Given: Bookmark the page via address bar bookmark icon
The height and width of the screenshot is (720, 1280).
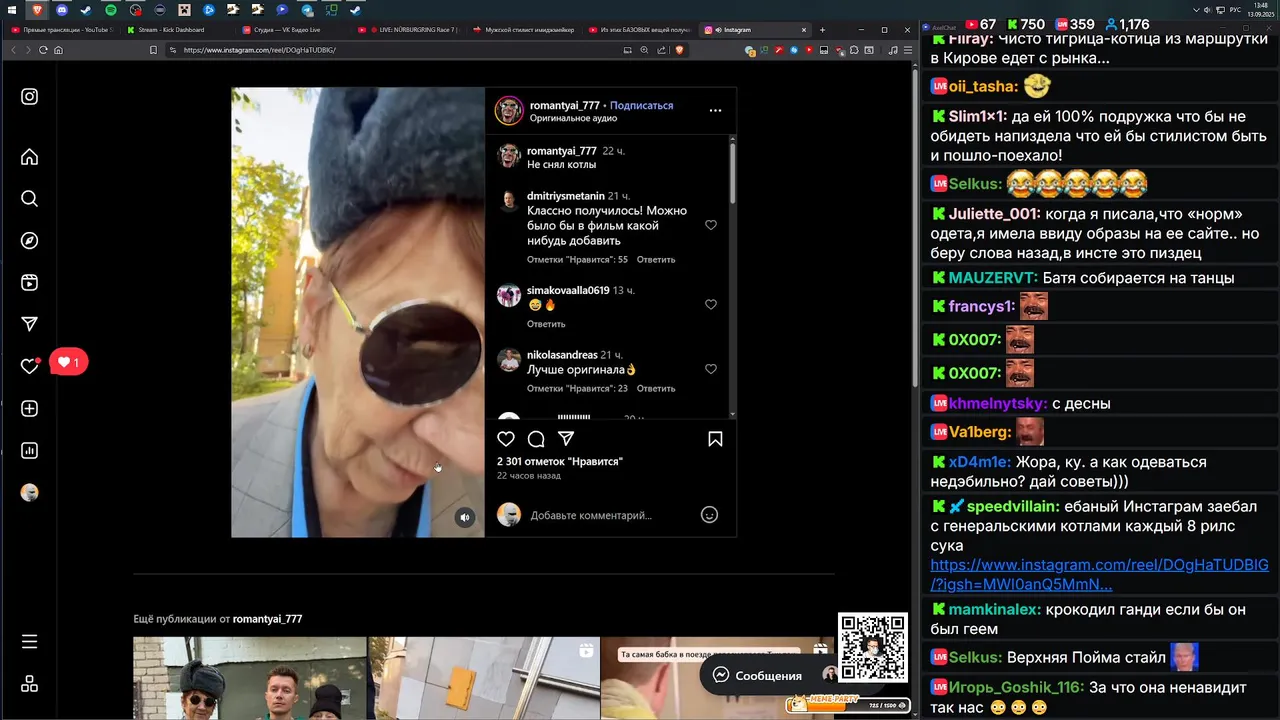Looking at the screenshot, I should [153, 50].
